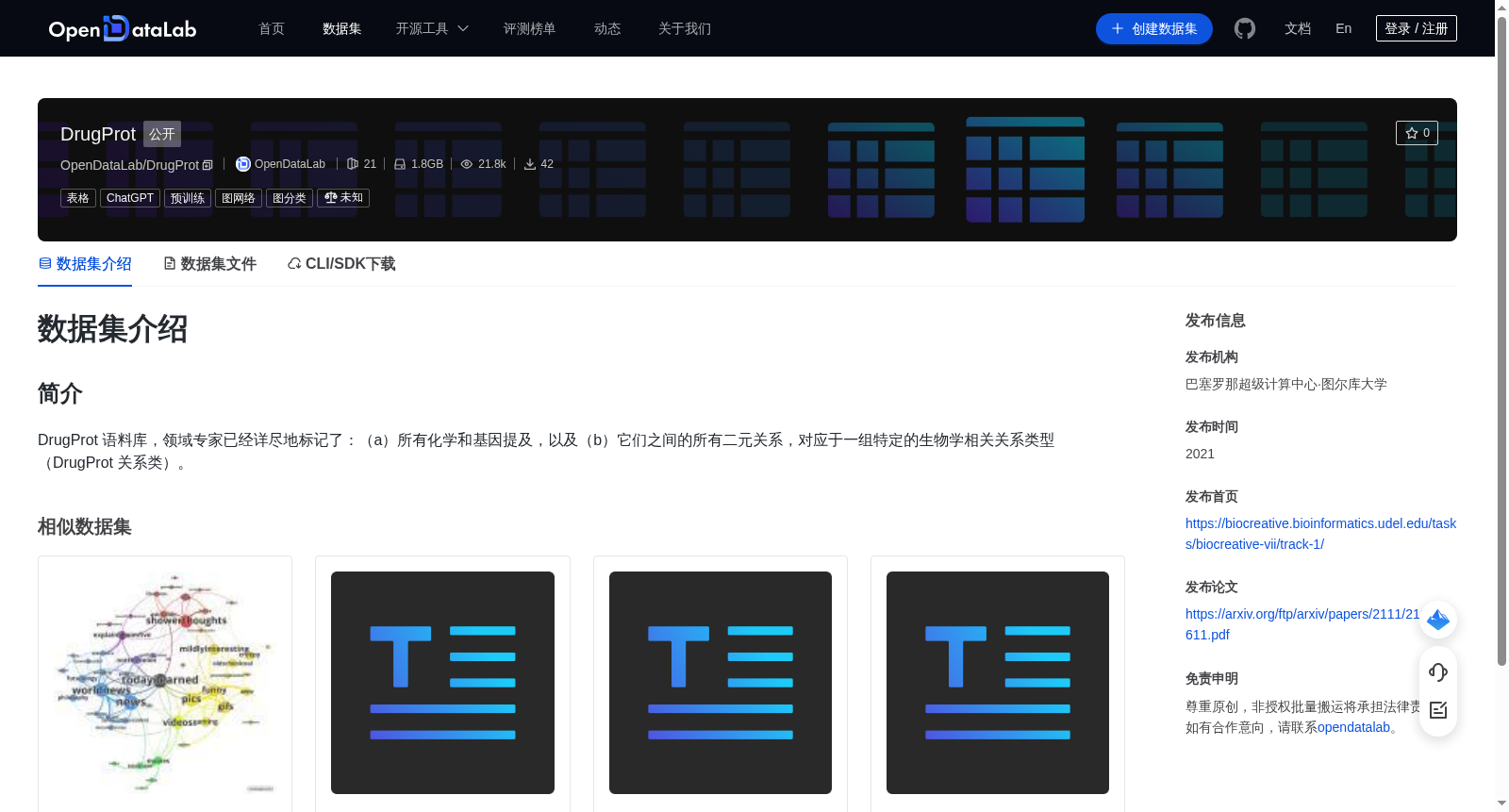Screen dimensions: 1509x812
Task: Click the 预训练 tag
Action: (188, 198)
